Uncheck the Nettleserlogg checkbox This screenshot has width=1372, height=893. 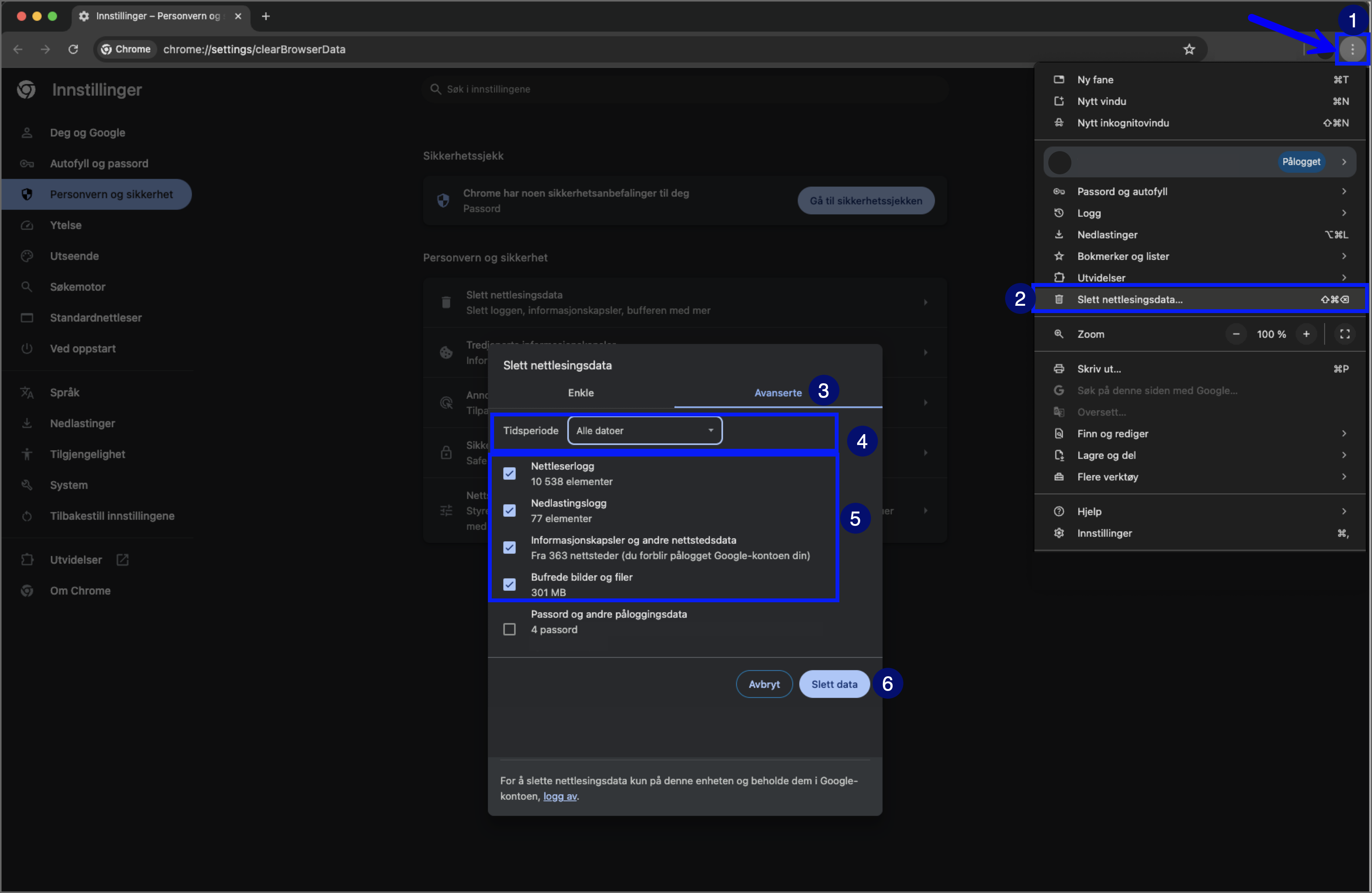tap(509, 473)
